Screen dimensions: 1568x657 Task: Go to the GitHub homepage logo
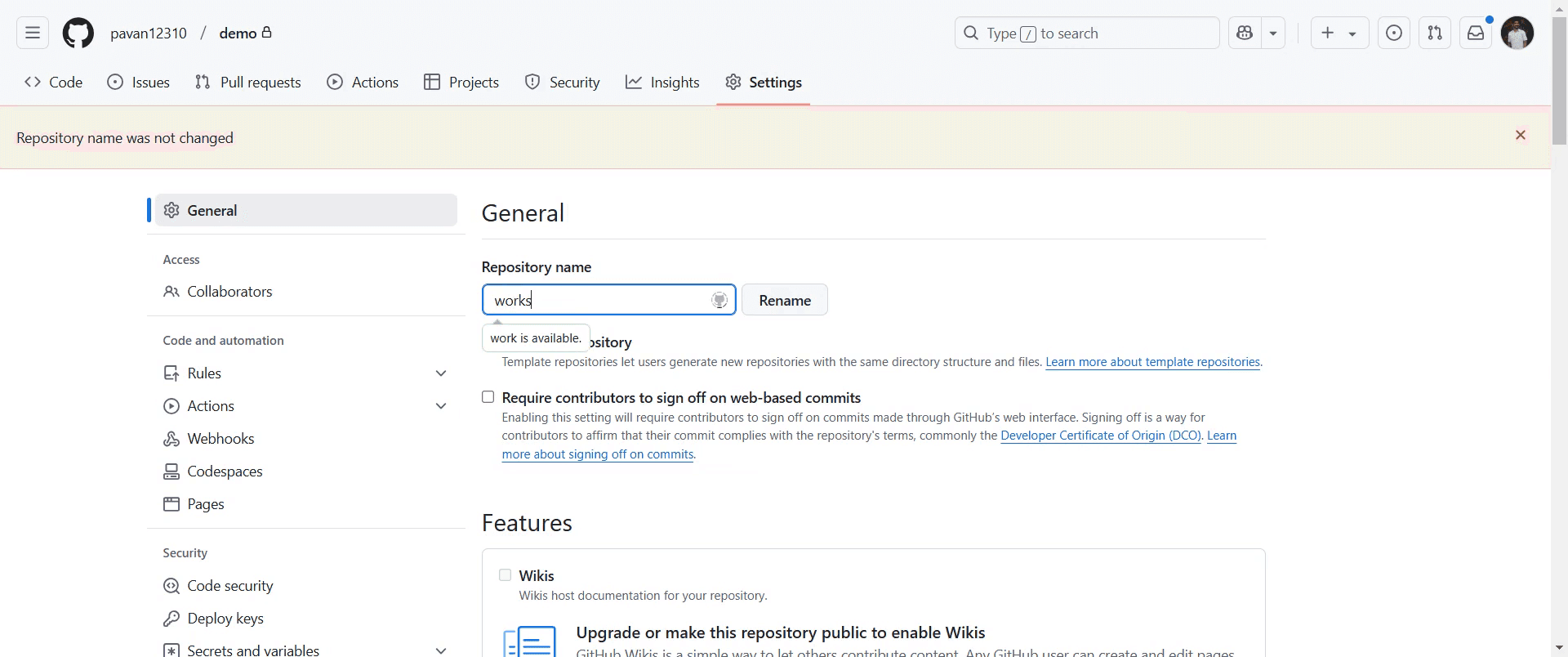tap(78, 34)
